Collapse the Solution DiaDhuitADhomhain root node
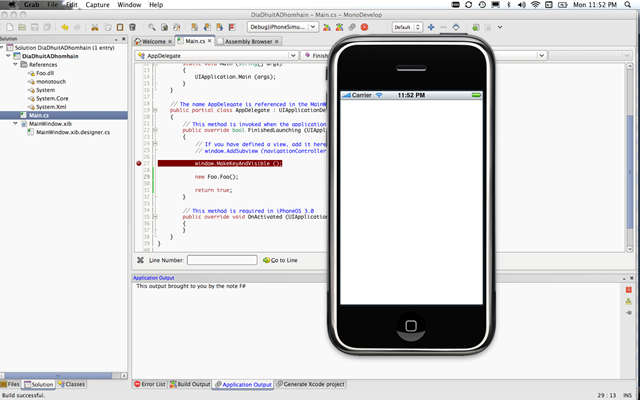The width and height of the screenshot is (640, 400). tap(2, 48)
